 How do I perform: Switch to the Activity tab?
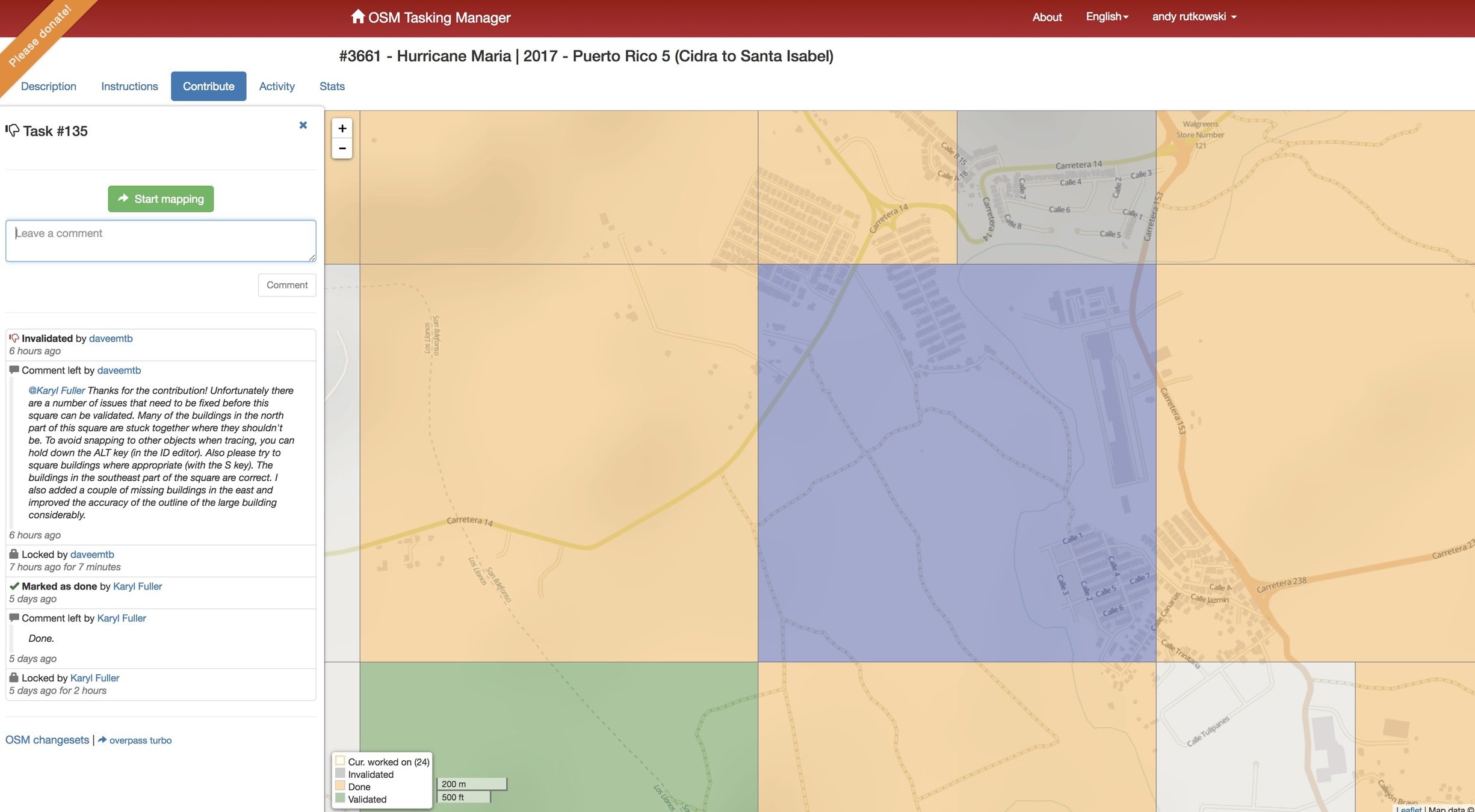click(x=277, y=86)
